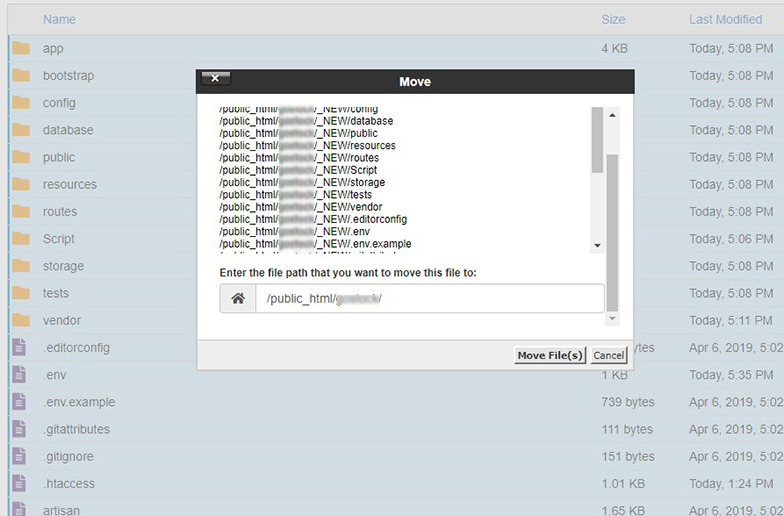Select the _NEW/storage path in list
The height and width of the screenshot is (516, 784).
pos(302,182)
